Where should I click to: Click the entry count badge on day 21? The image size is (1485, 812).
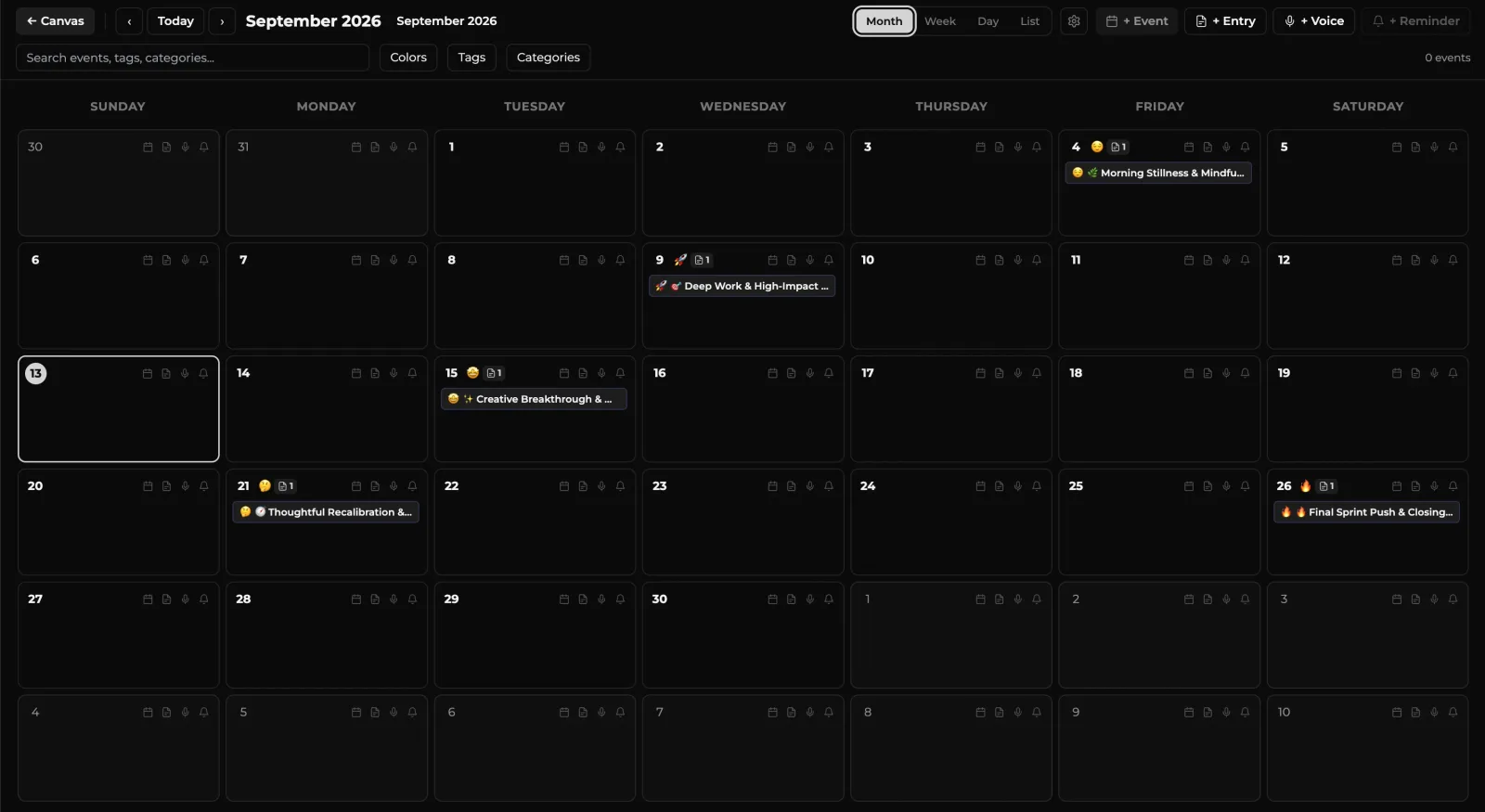(x=286, y=486)
